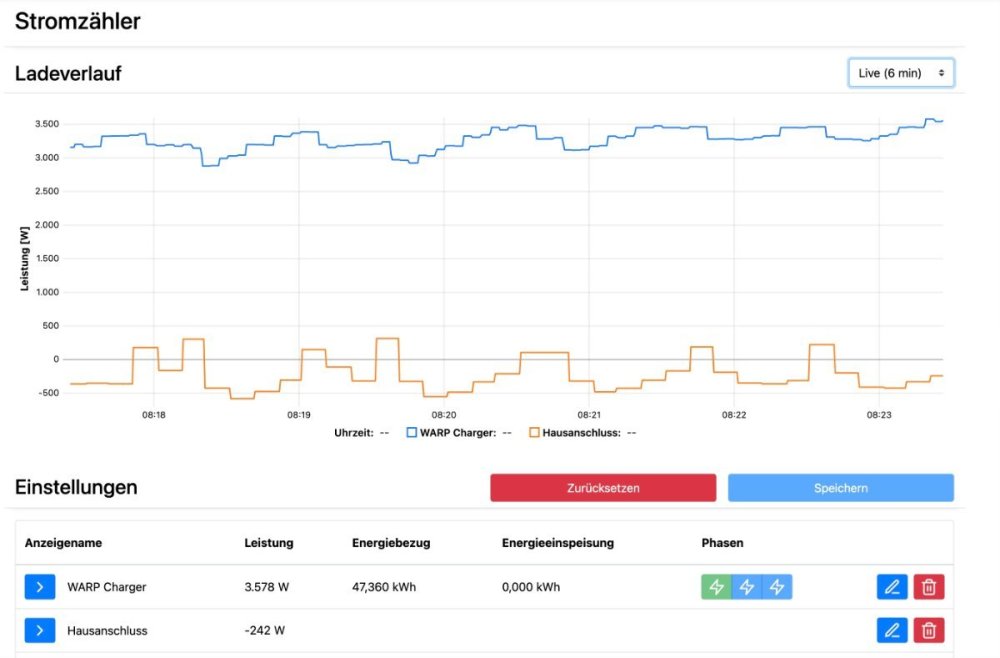This screenshot has width=1000, height=658.
Task: Delete the WARP Charger meter
Action: coord(929,587)
